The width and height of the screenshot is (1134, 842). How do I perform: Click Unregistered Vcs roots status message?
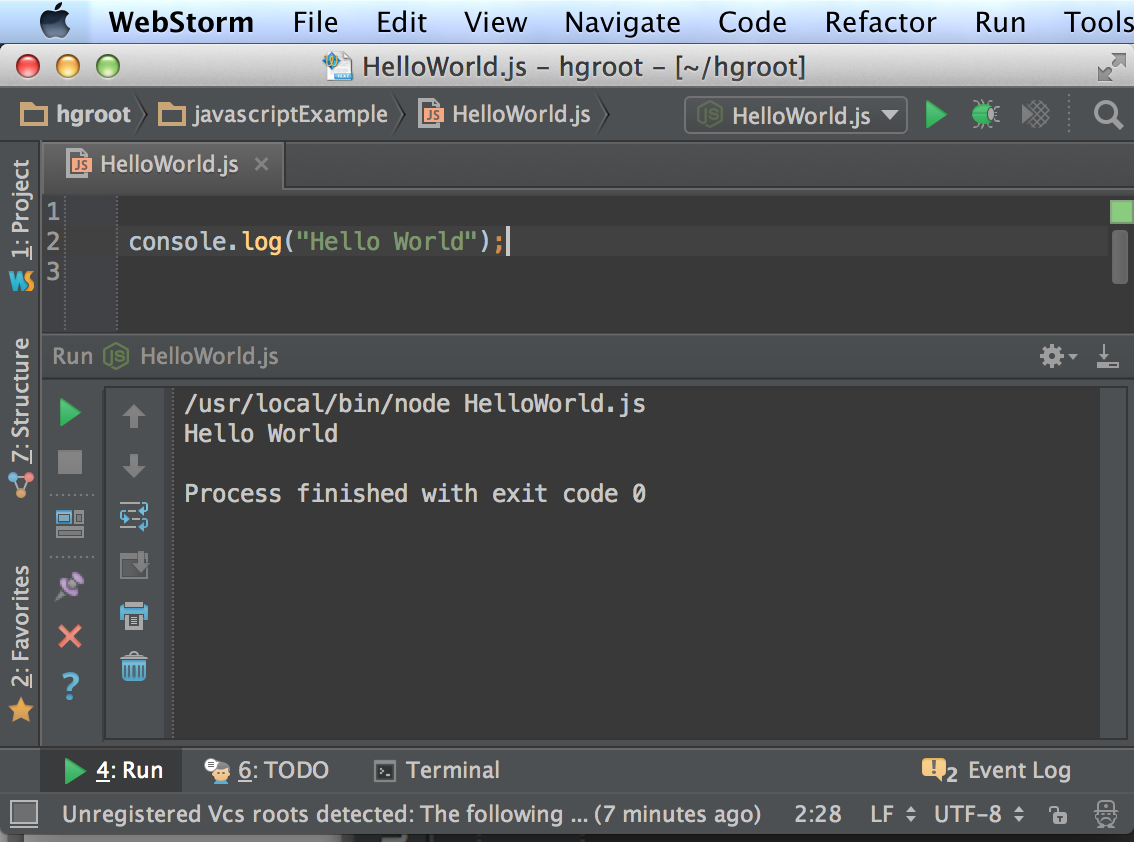pos(411,815)
